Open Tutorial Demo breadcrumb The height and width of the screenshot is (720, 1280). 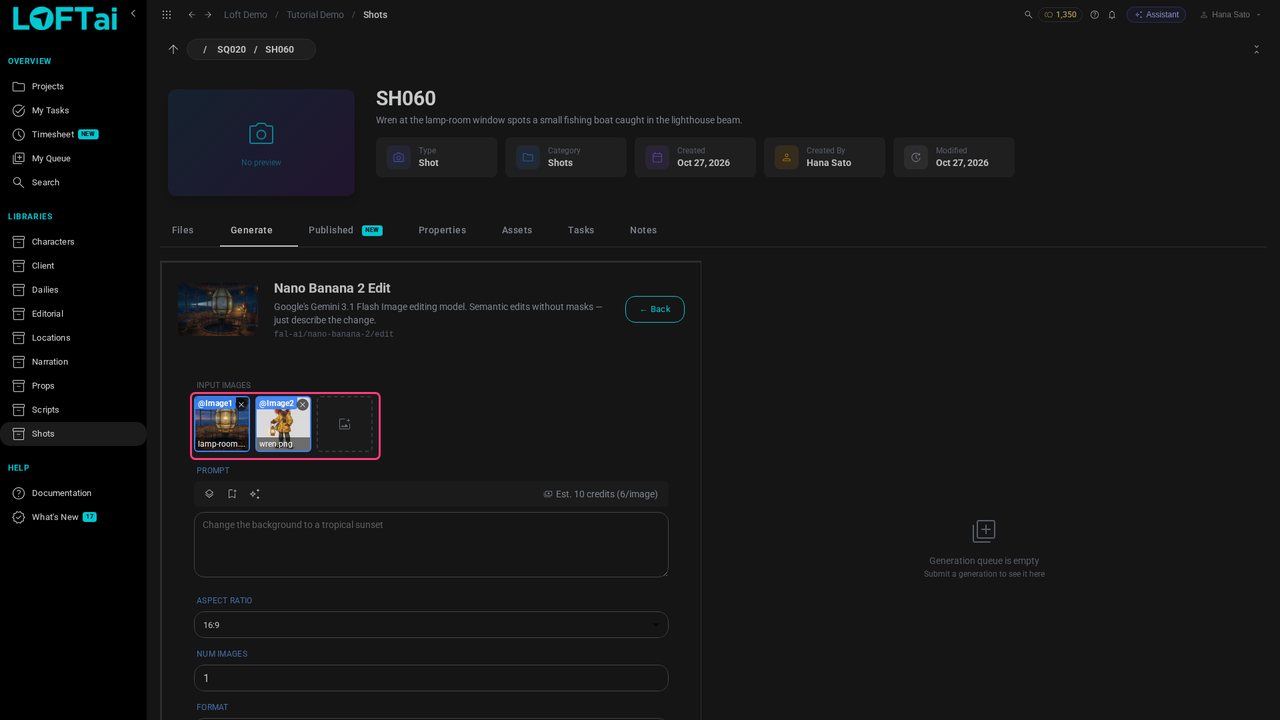pyautogui.click(x=315, y=15)
